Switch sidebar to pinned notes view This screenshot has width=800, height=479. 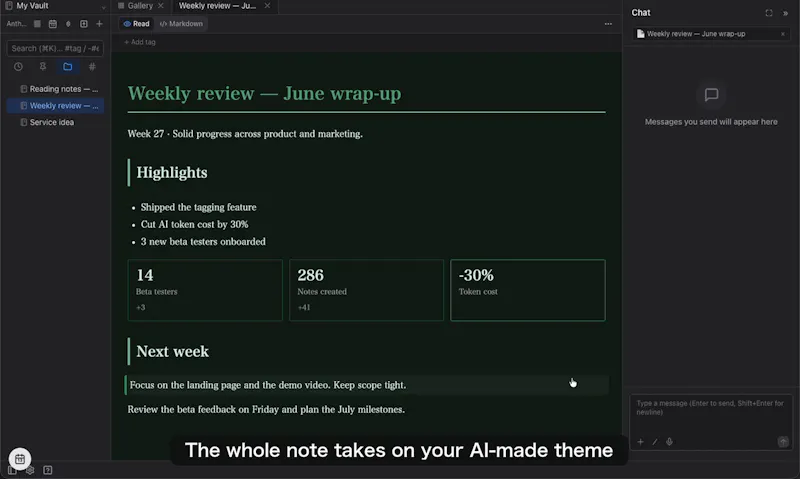[x=43, y=67]
